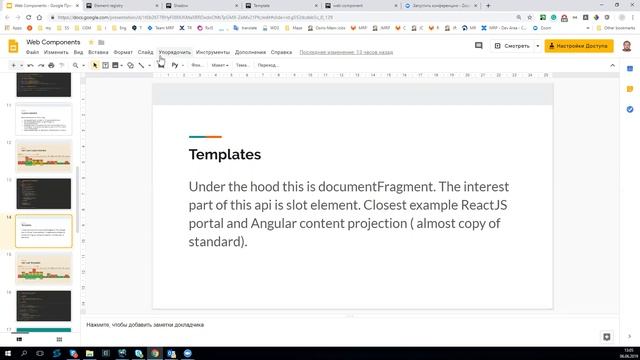Open the shape tool
Screen dimensions: 640x360
click(130, 65)
